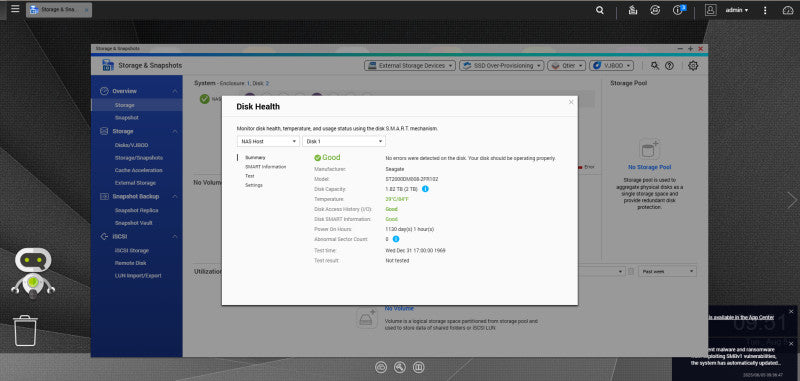Open the VJBOD dropdown
Screen dimensions: 800x381
pos(611,65)
